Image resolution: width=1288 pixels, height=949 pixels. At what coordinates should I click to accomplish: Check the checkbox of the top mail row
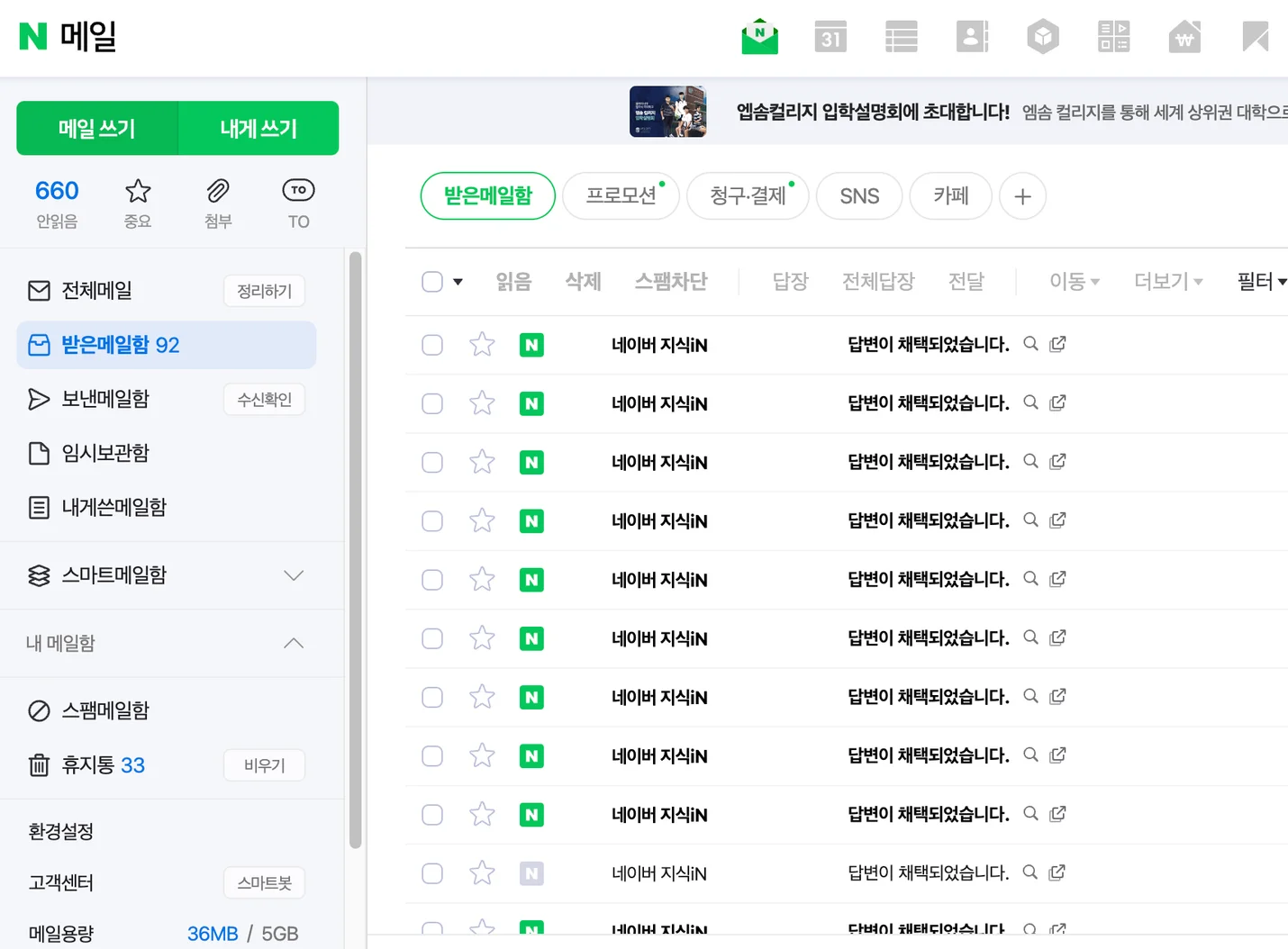coord(432,345)
